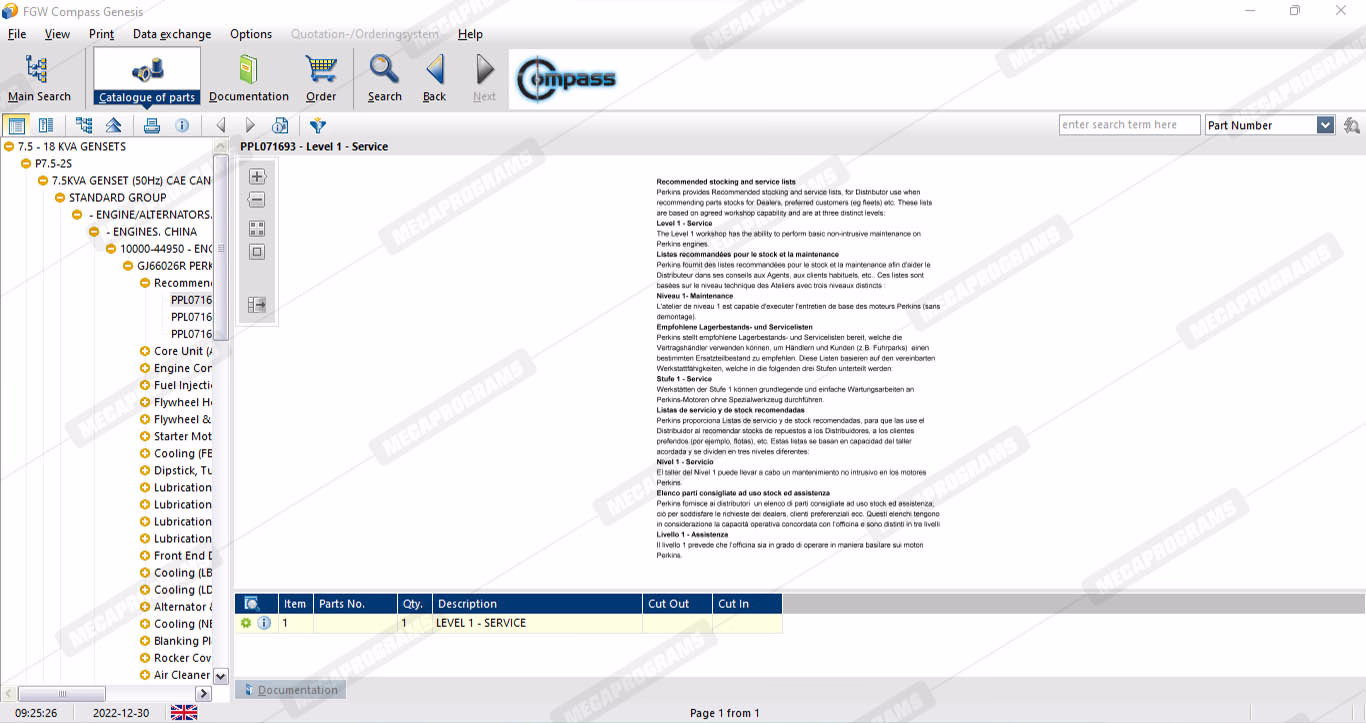This screenshot has height=723, width=1366.
Task: Click the single-square full view icon
Action: point(257,252)
